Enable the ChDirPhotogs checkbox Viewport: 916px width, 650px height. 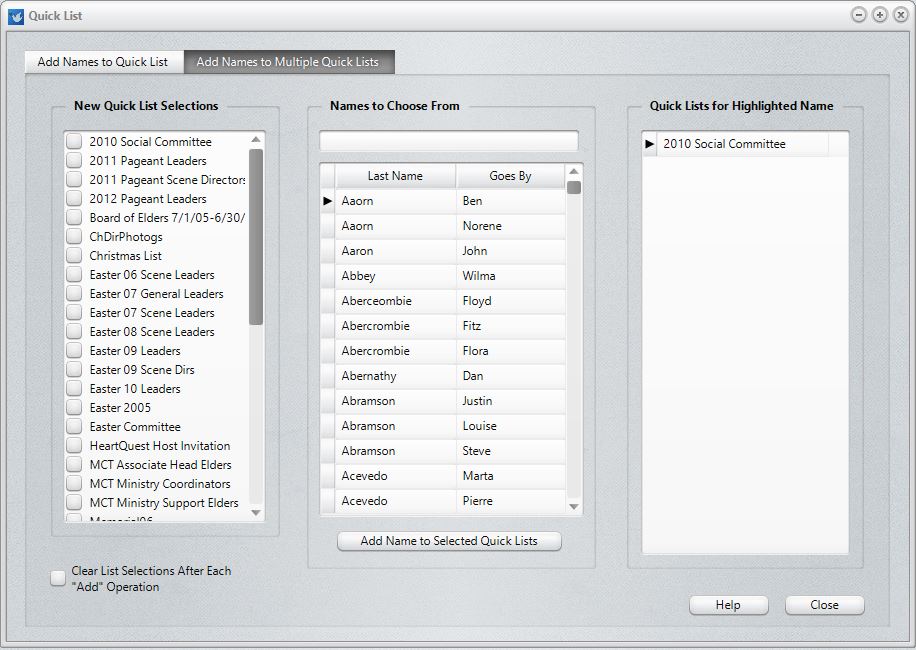74,237
